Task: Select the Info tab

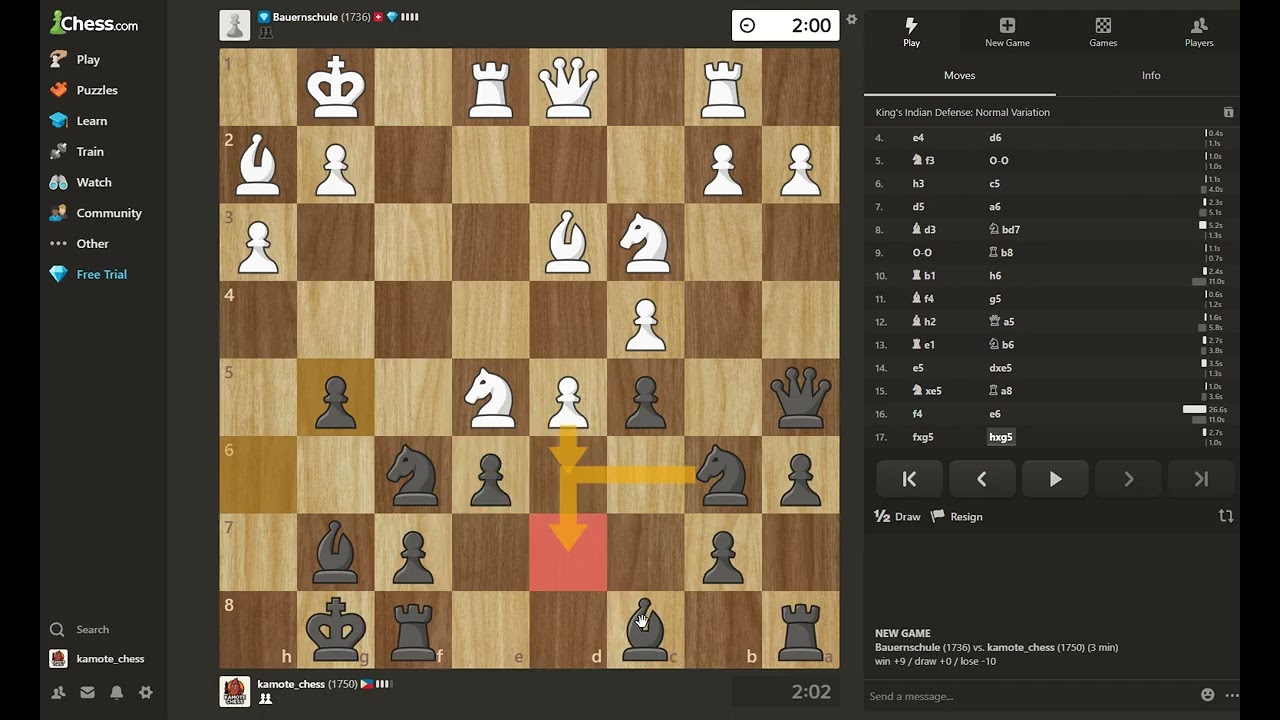Action: (1151, 75)
